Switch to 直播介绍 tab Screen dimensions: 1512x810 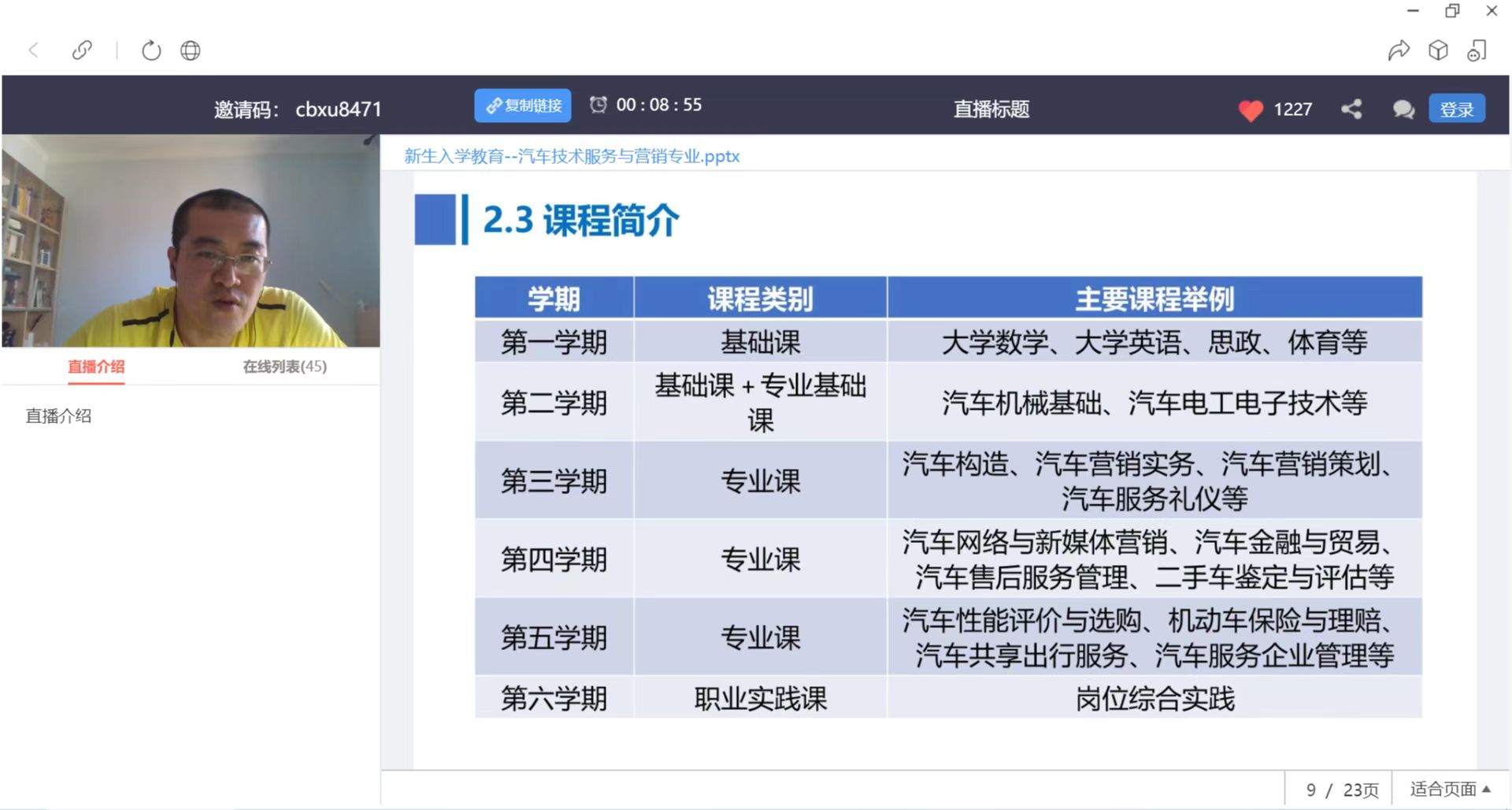pyautogui.click(x=96, y=366)
